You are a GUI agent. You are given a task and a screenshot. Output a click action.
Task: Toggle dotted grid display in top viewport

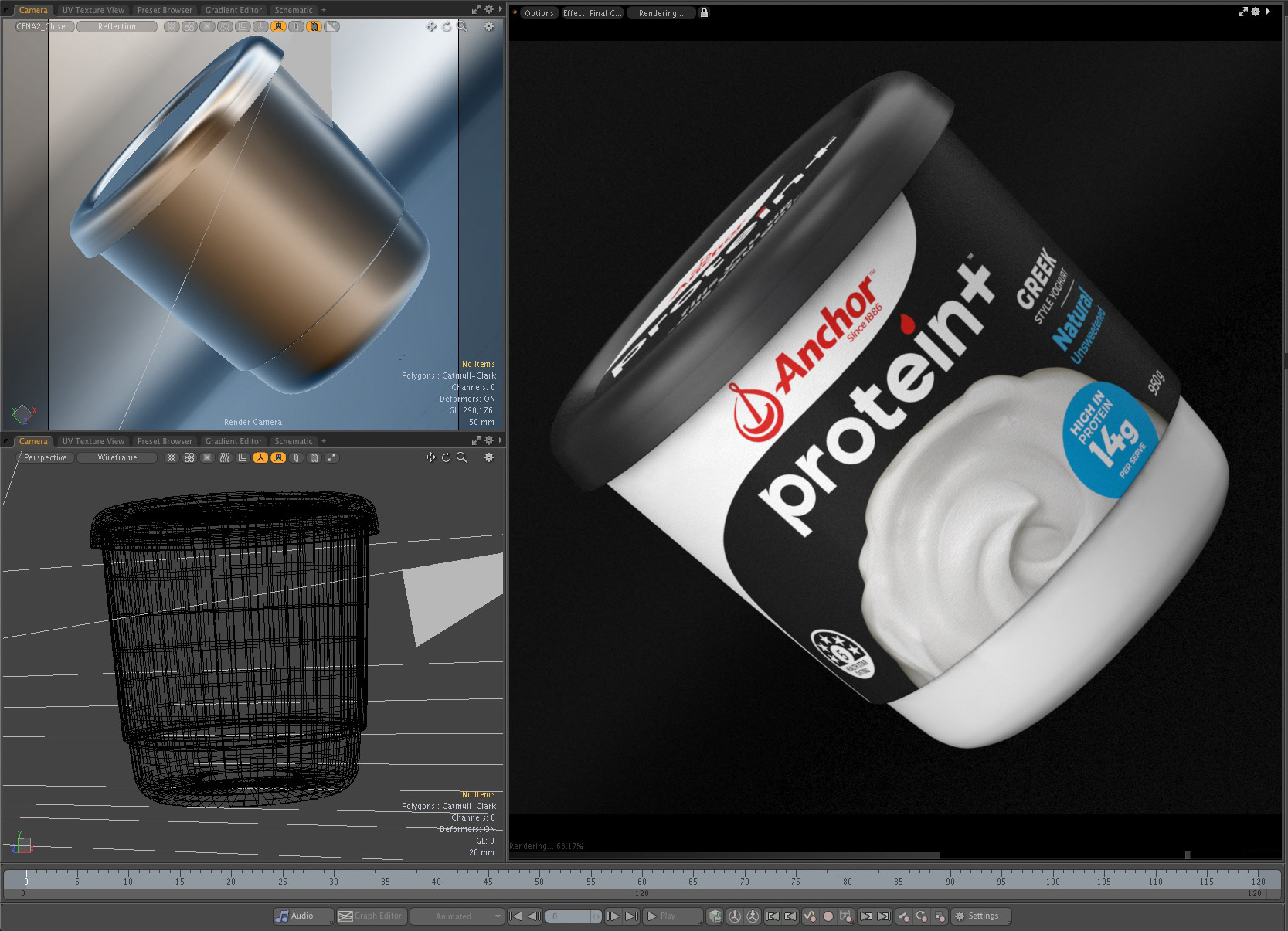[x=172, y=26]
